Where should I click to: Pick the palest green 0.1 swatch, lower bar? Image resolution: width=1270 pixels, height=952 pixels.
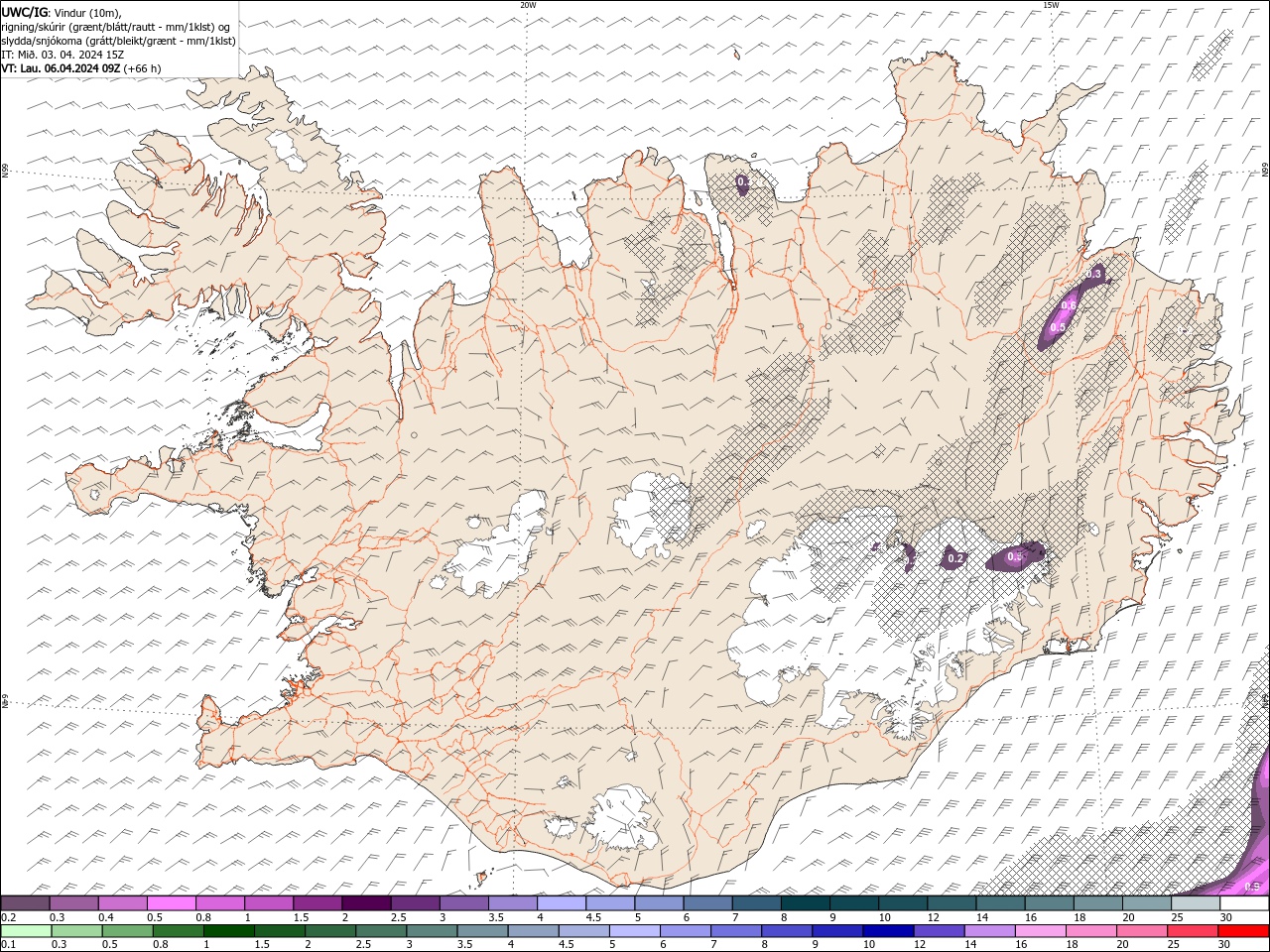click(26, 931)
